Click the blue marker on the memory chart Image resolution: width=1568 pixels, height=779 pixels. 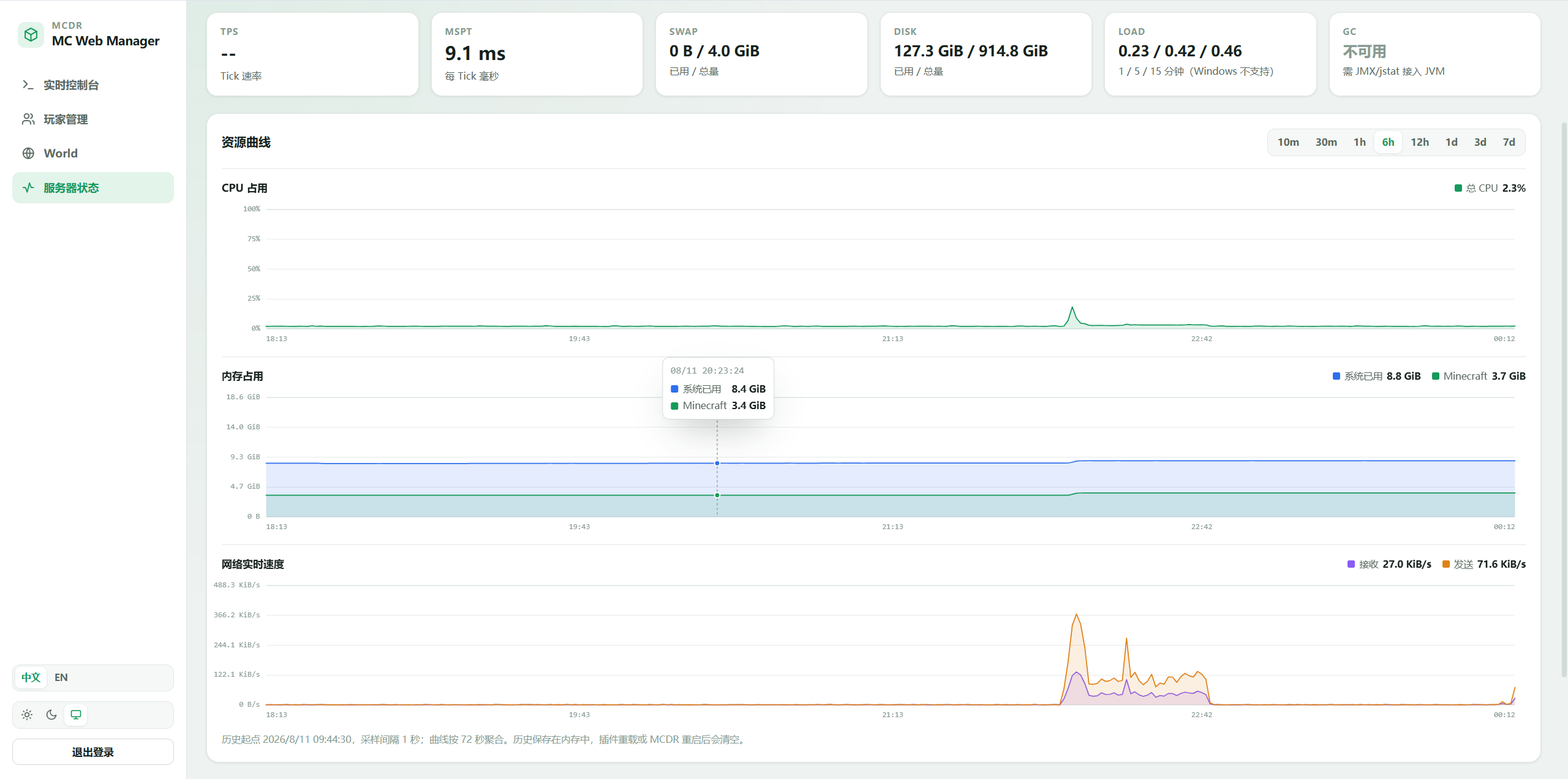717,463
